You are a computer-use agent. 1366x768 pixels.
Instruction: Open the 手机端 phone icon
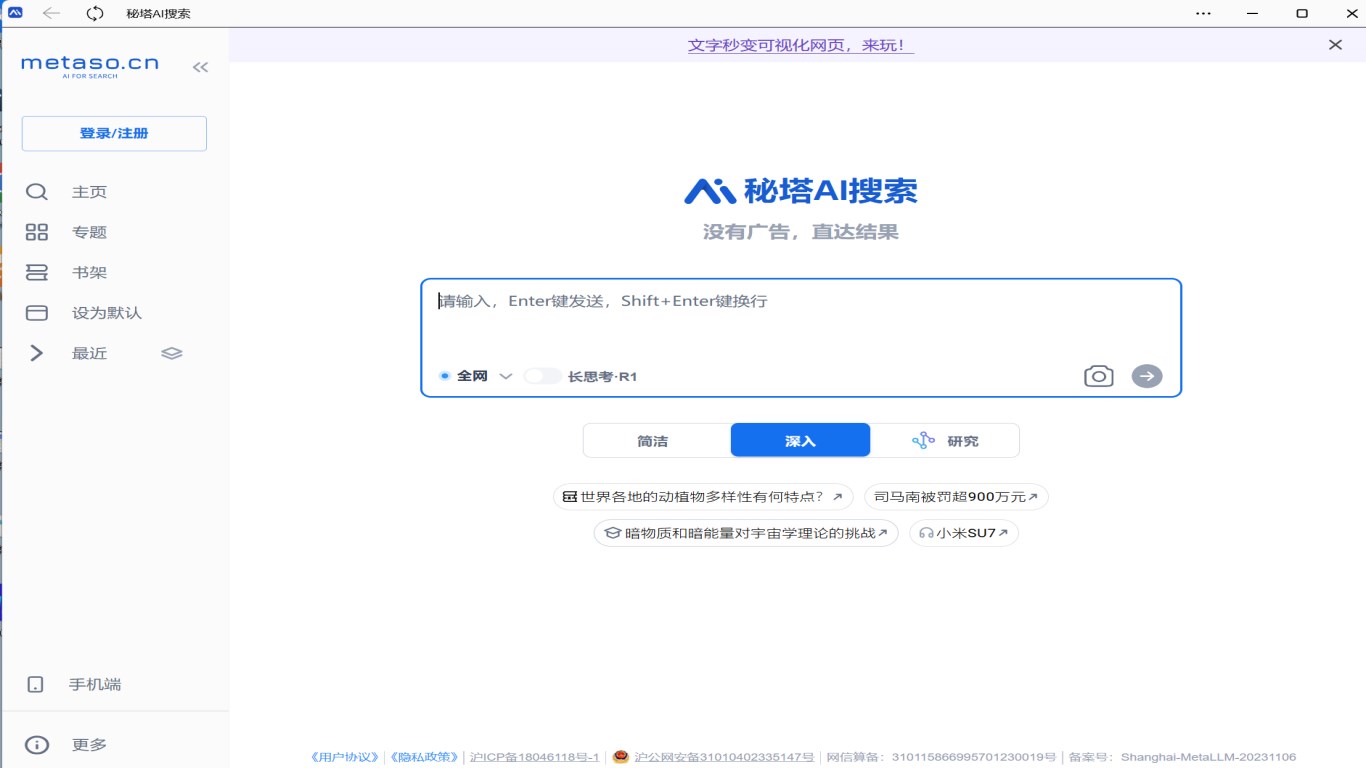[x=35, y=685]
